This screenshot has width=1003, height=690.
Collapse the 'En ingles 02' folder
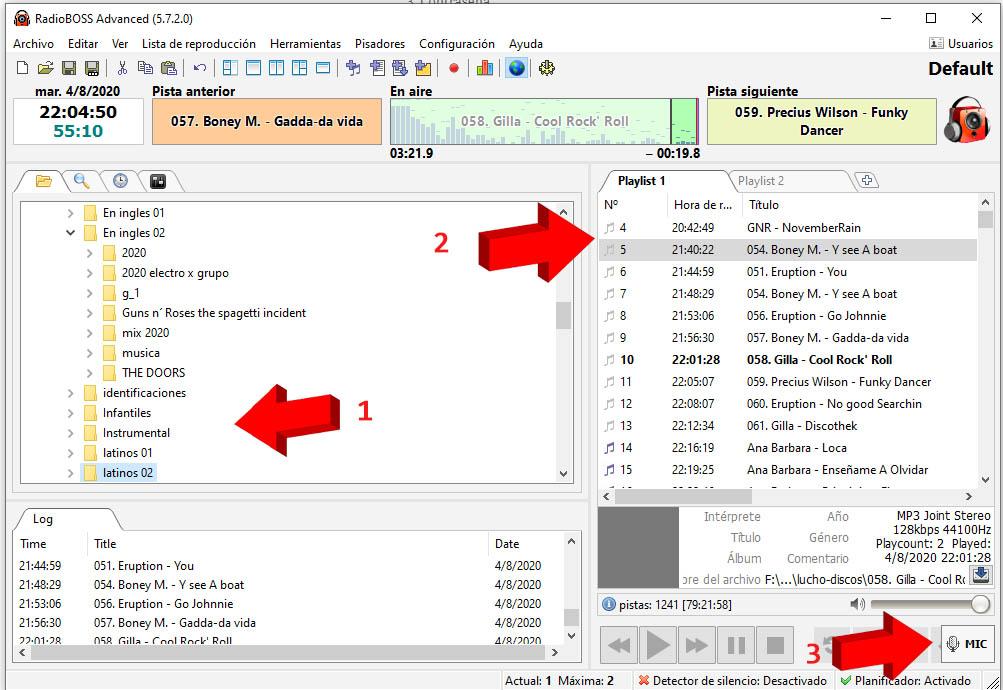[70, 233]
